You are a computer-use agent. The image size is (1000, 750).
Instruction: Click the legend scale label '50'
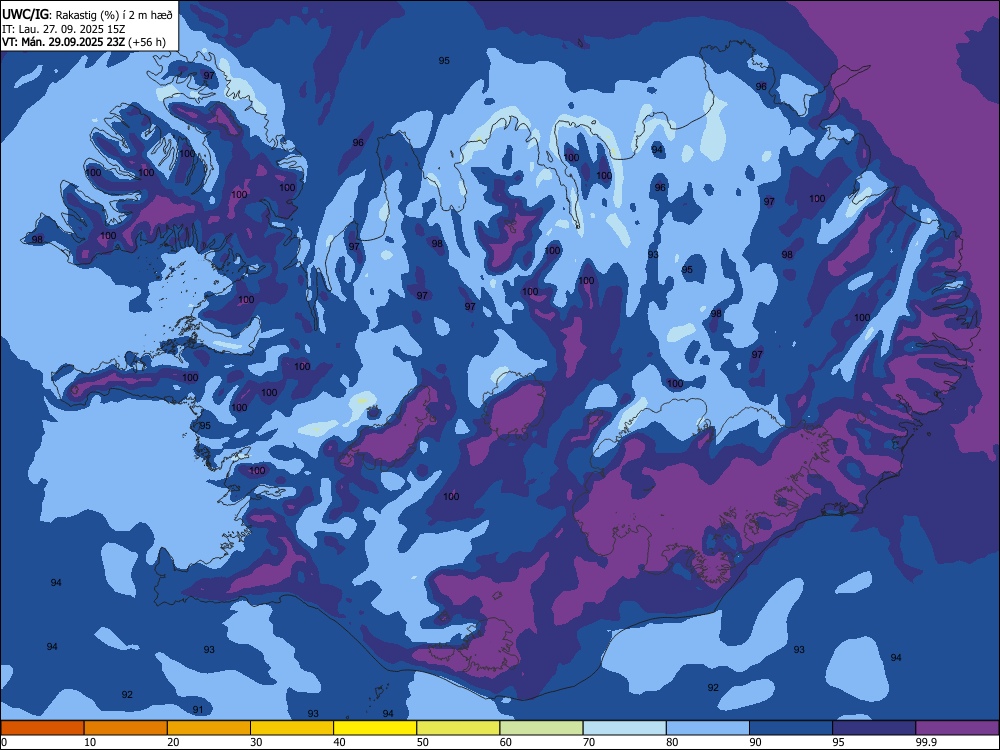422,742
